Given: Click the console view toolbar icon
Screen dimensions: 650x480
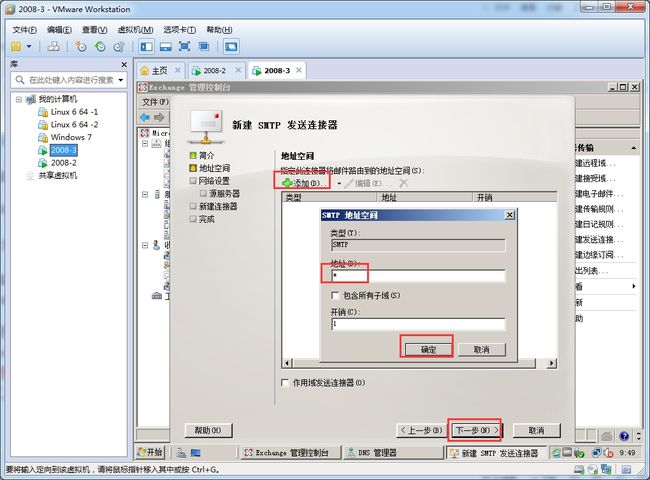Looking at the screenshot, I should tap(231, 46).
